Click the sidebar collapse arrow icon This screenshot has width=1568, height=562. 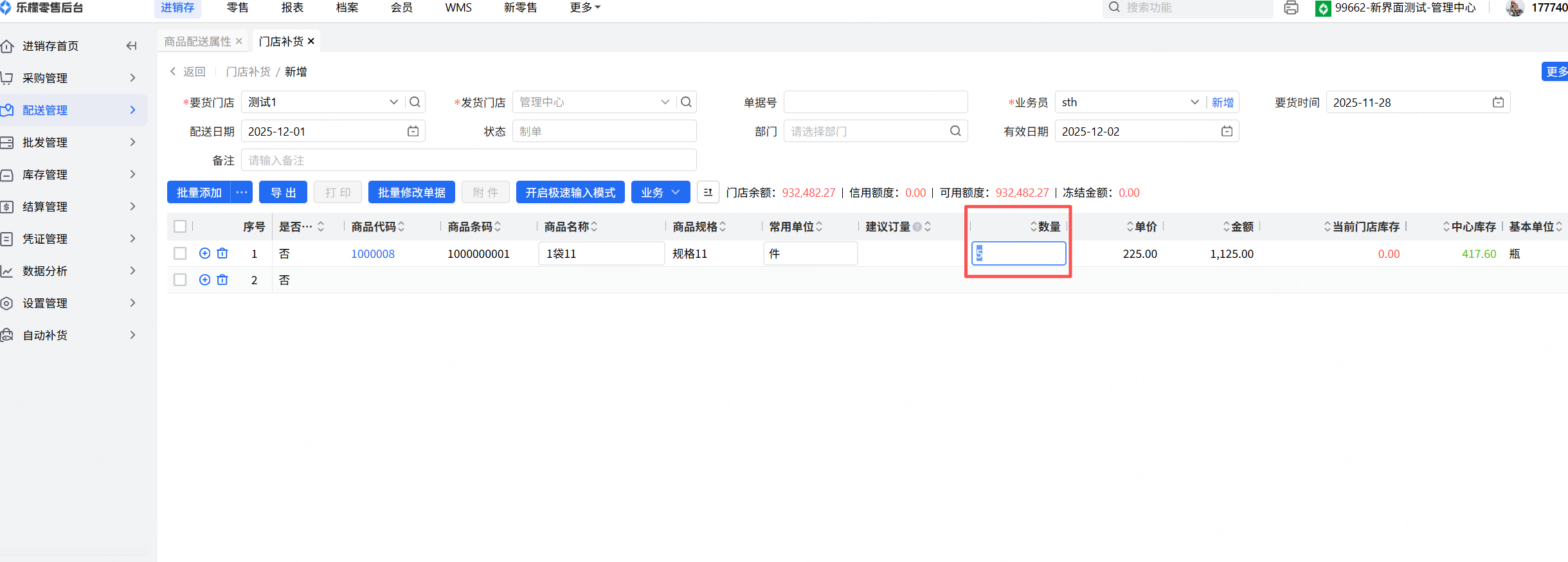(x=131, y=46)
